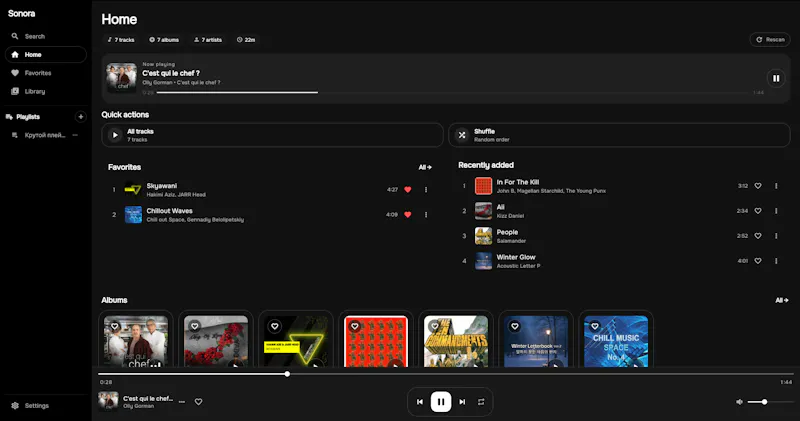The width and height of the screenshot is (800, 421).
Task: Open the C'est qui le chef album card
Action: (136, 341)
